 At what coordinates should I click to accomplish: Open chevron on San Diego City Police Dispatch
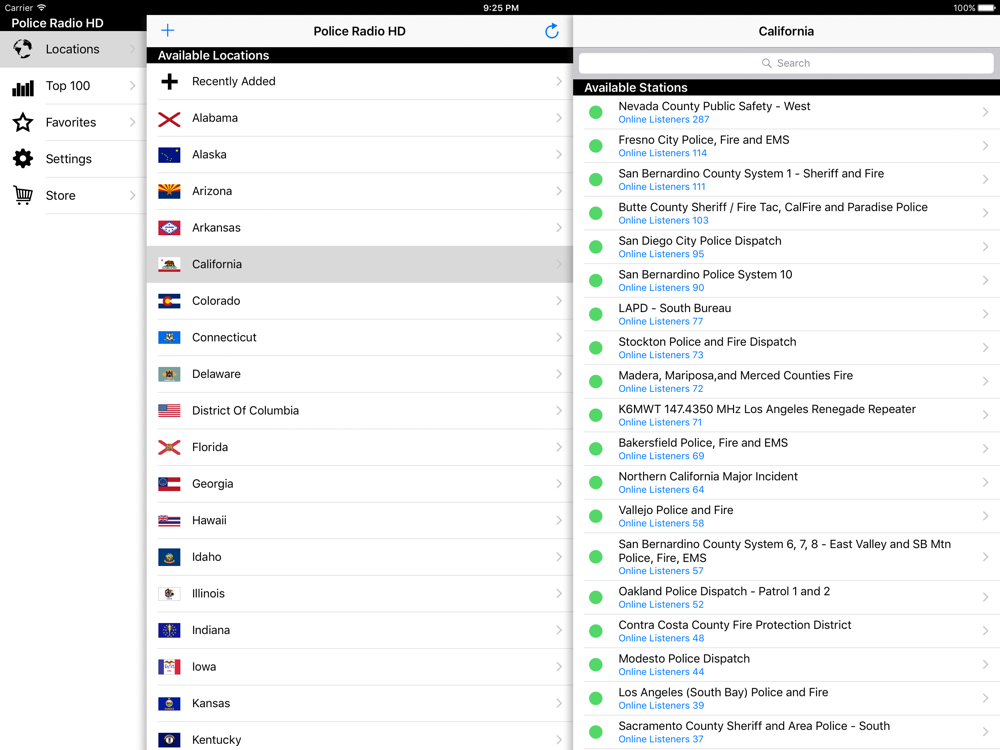pyautogui.click(x=985, y=247)
